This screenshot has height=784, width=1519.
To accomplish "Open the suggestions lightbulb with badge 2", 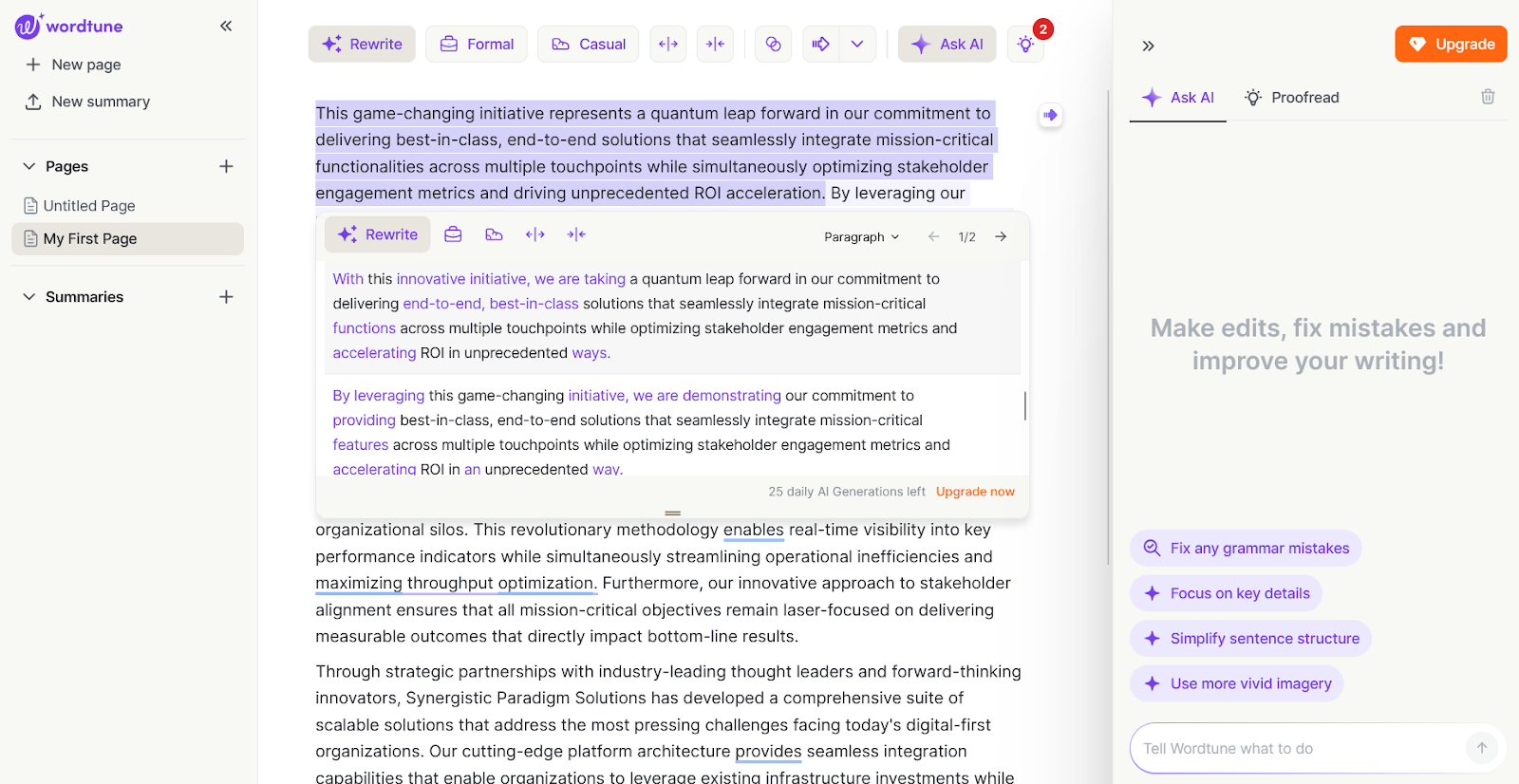I will (1026, 44).
